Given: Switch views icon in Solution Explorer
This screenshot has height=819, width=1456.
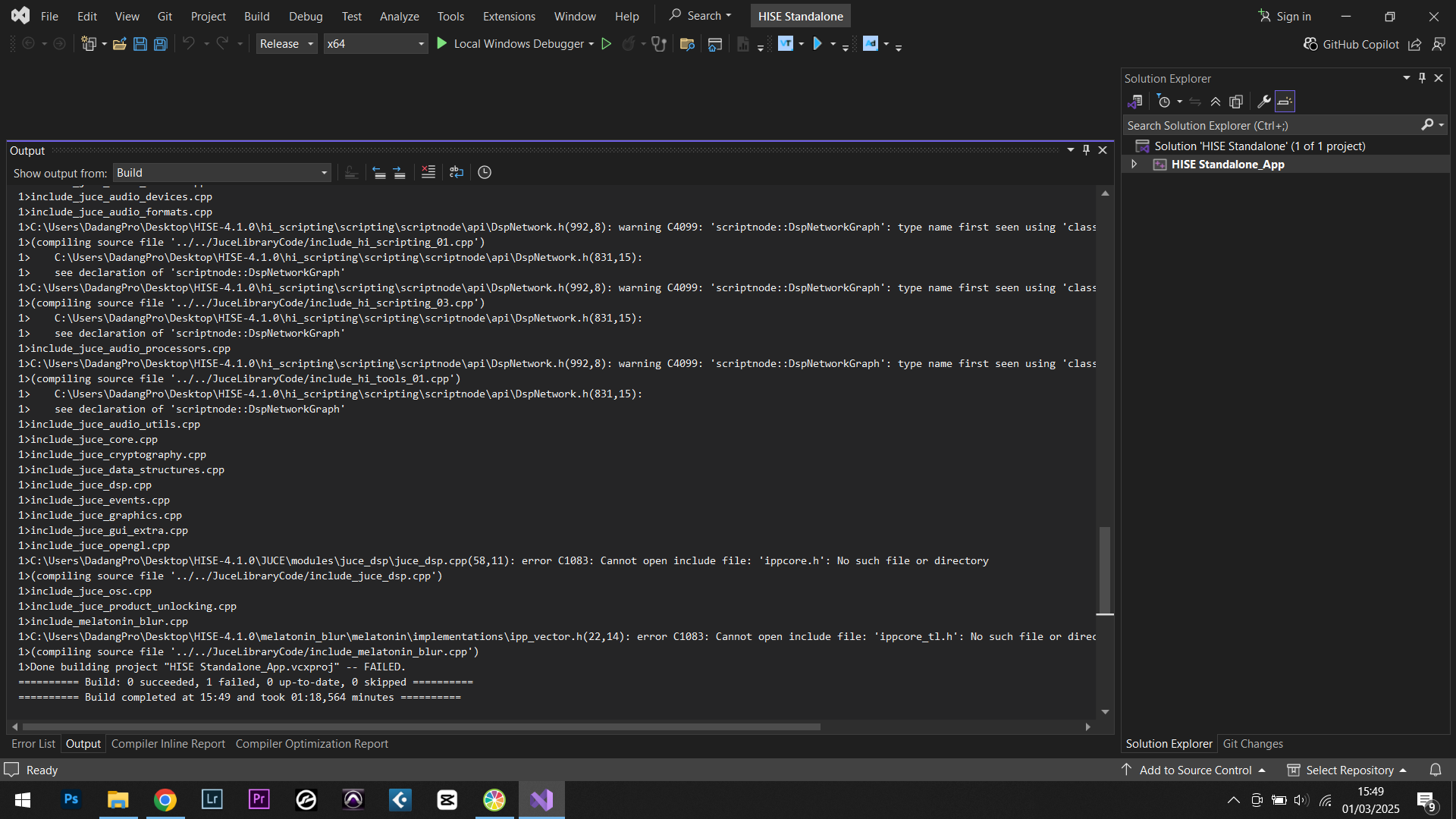Looking at the screenshot, I should coord(1135,102).
